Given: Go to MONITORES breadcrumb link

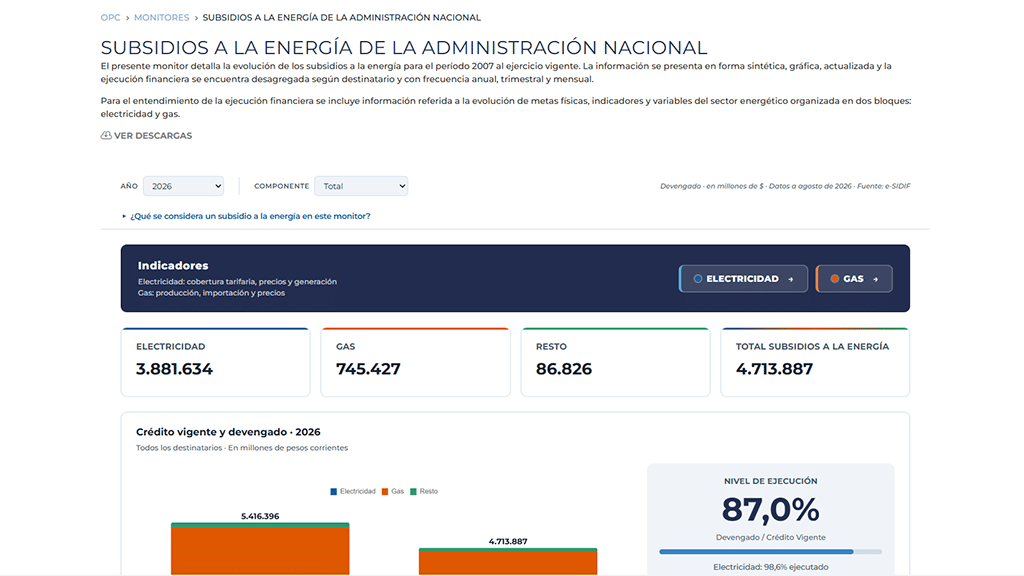Looking at the screenshot, I should pos(161,18).
